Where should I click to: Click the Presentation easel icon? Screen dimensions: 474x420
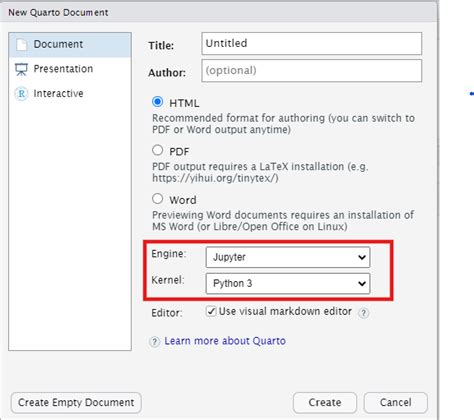(x=21, y=69)
